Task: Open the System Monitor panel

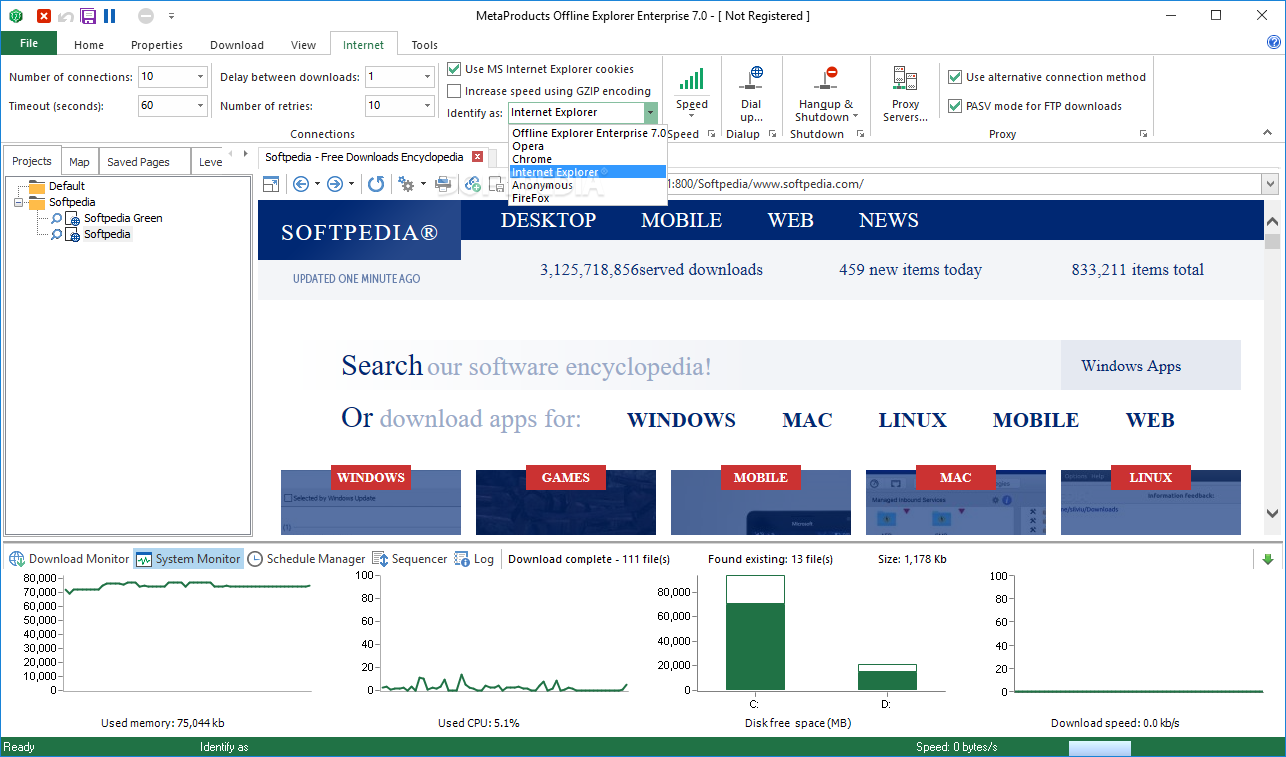Action: pos(188,559)
